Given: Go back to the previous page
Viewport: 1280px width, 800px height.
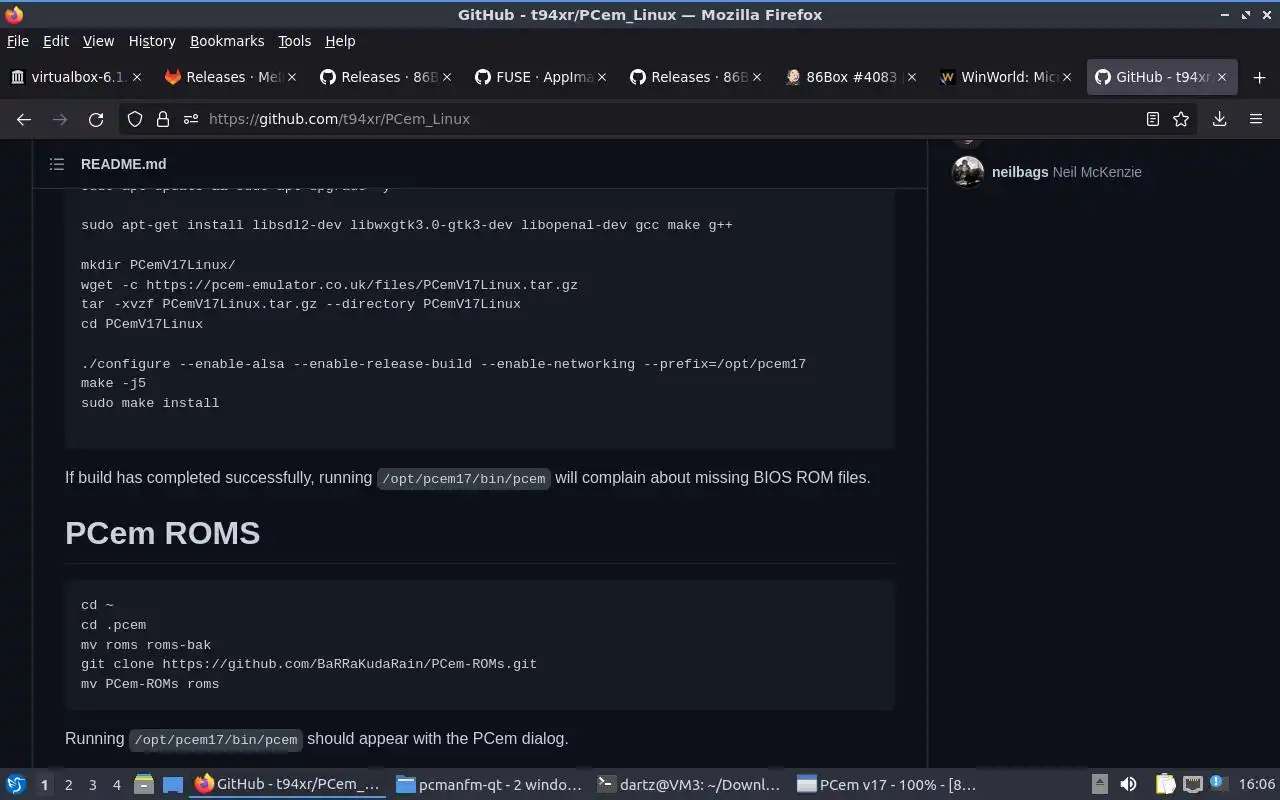Looking at the screenshot, I should point(24,119).
